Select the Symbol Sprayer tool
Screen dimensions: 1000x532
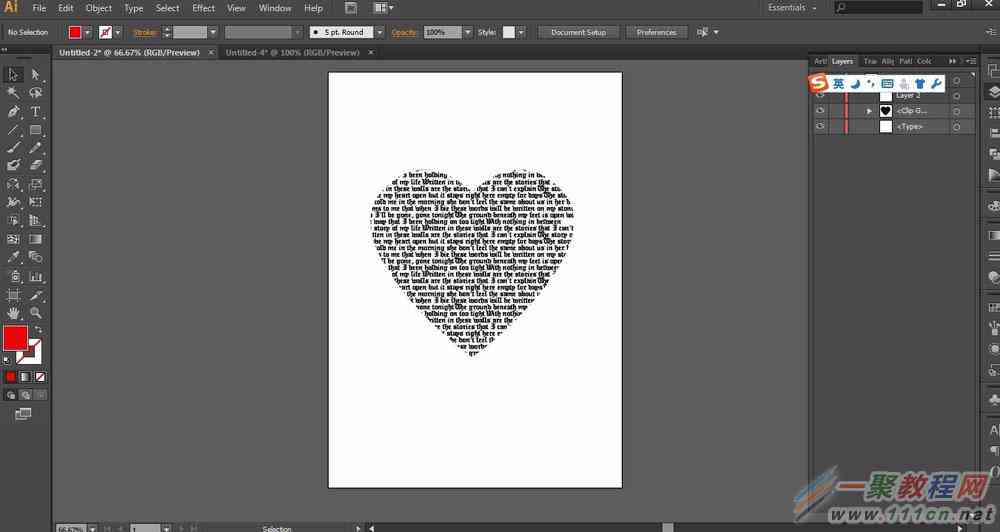[13, 277]
